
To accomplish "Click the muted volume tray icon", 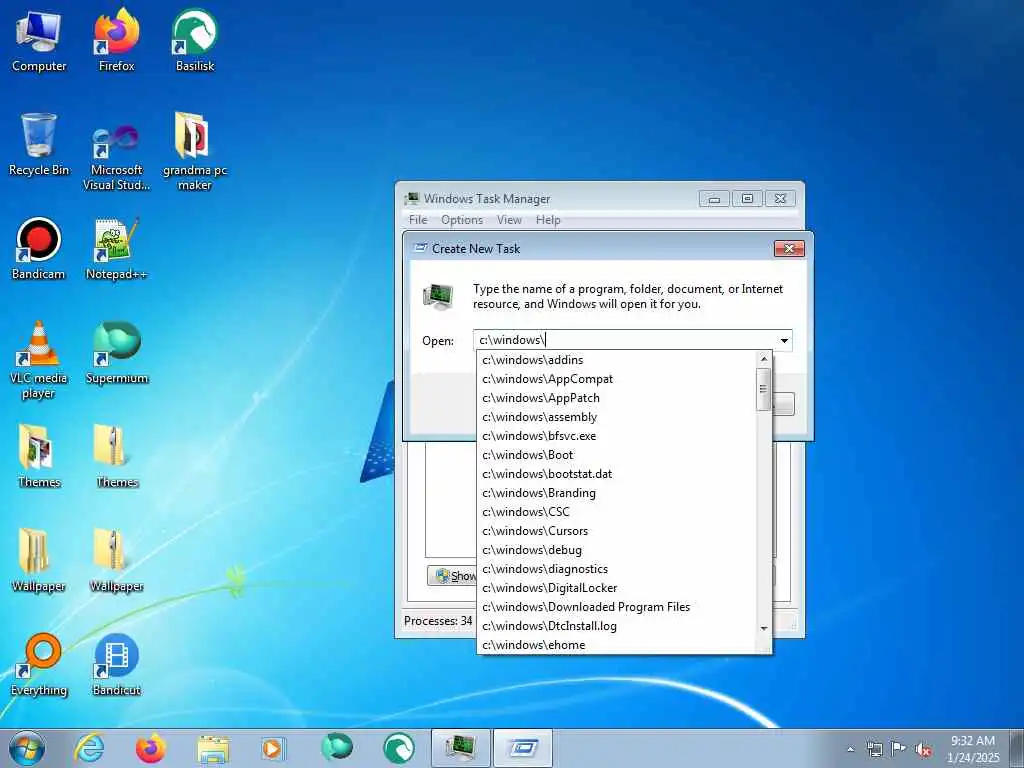I will 923,749.
